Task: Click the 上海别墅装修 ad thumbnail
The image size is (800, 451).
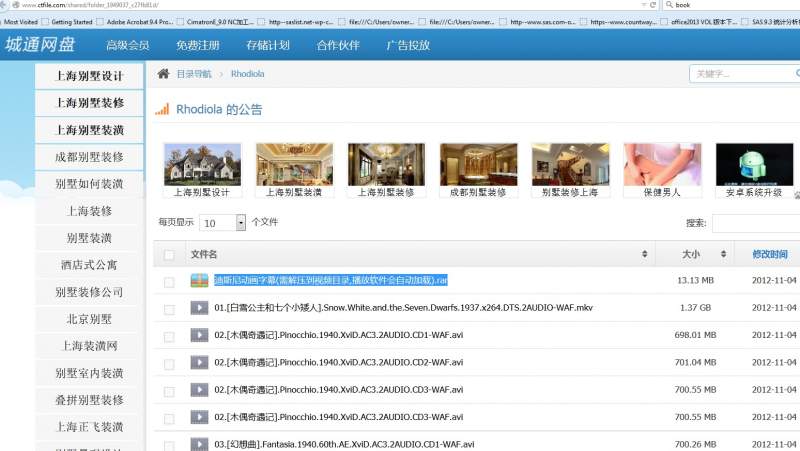Action: pos(386,165)
